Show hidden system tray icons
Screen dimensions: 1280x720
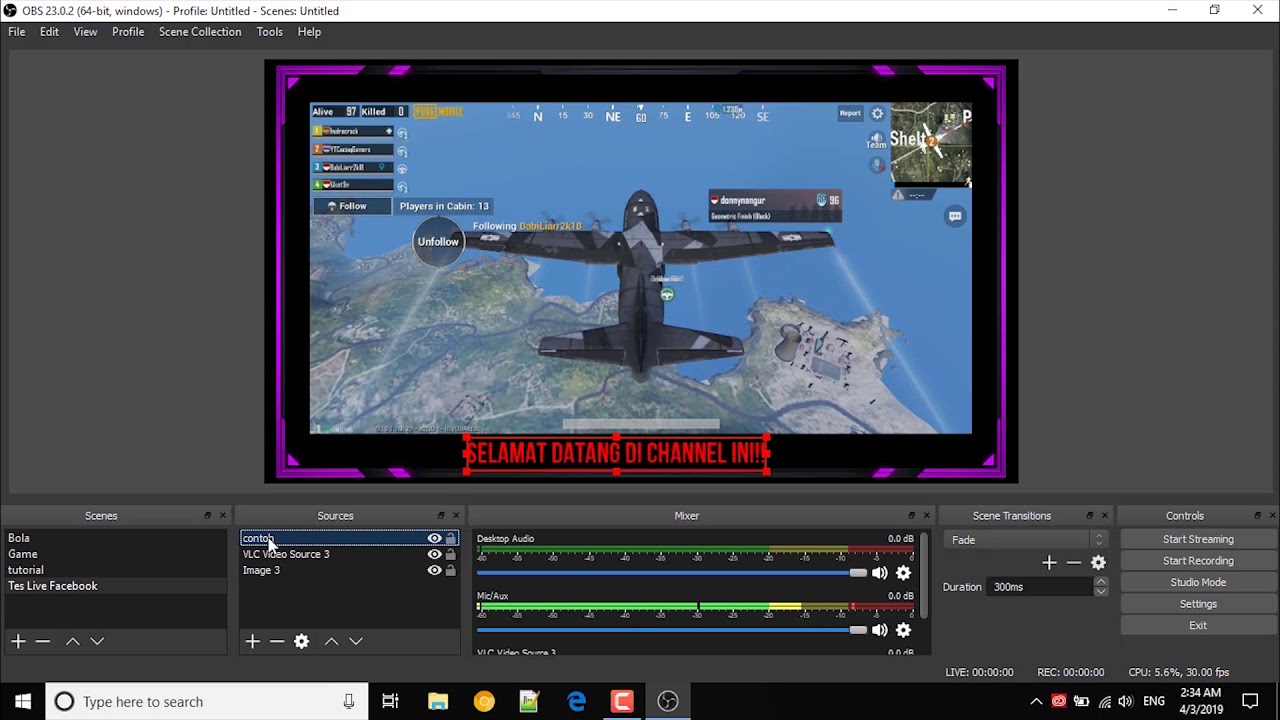pos(1036,701)
